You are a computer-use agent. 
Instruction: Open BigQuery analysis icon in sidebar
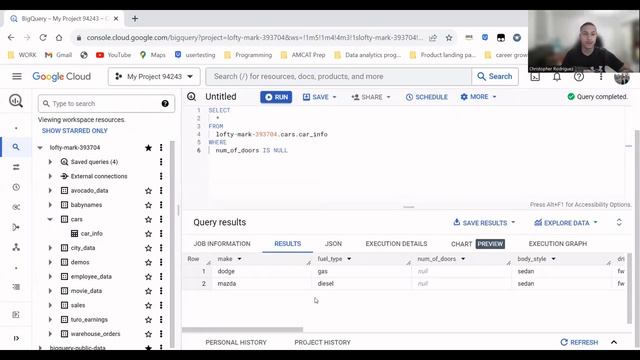pos(16,101)
